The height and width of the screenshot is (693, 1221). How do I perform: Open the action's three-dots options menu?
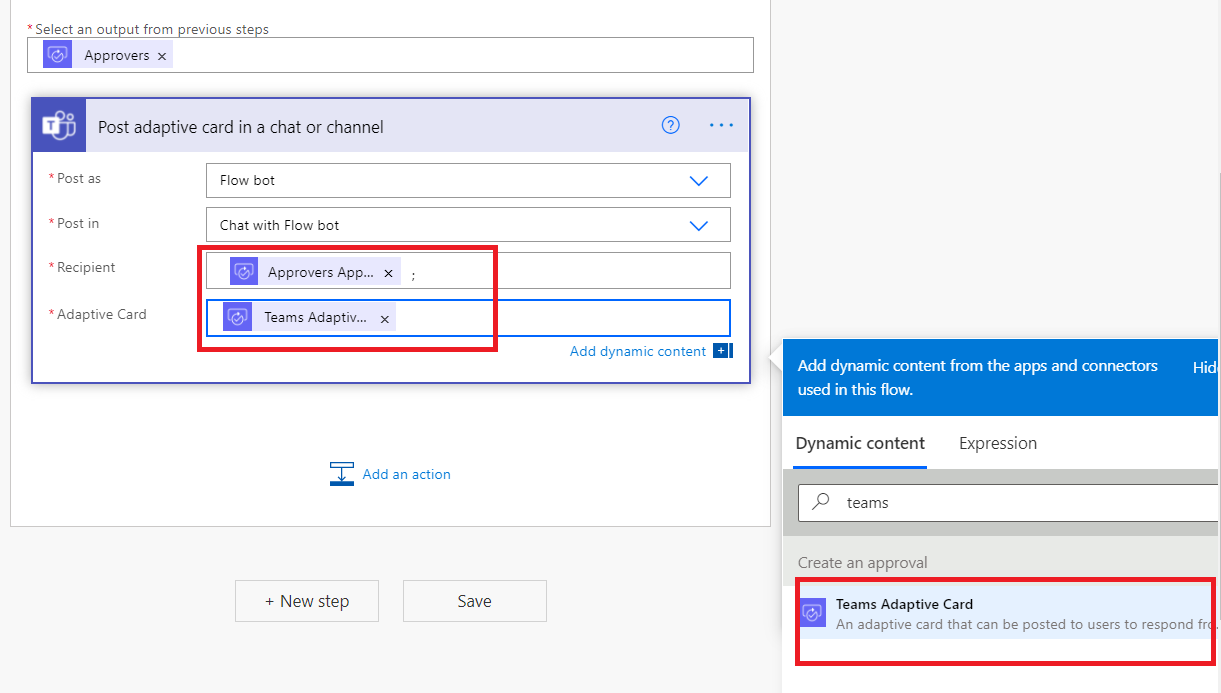click(721, 125)
